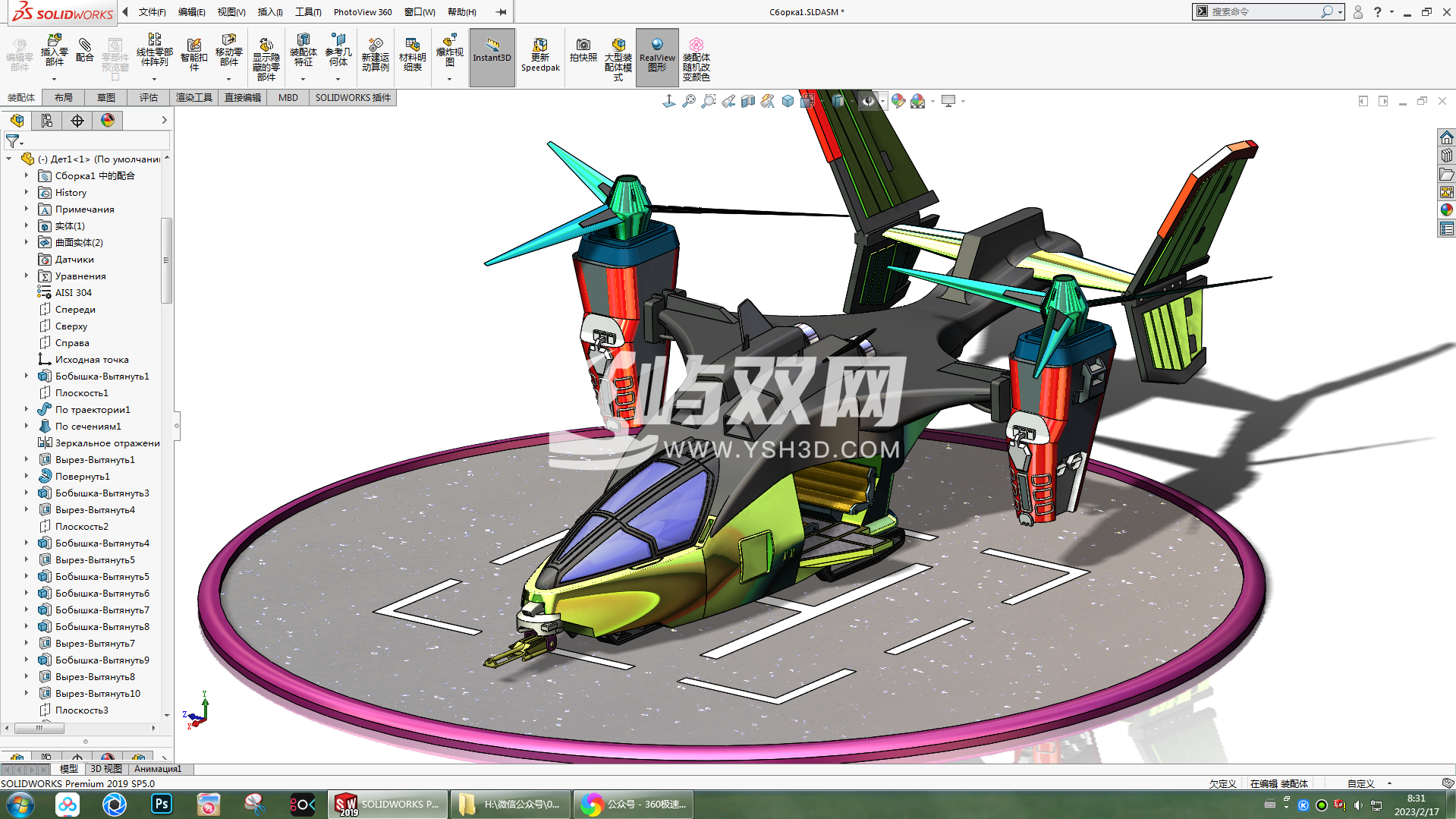Click SOLIDWORKS taskbar button
Viewport: 1456px width, 819px height.
coord(388,805)
